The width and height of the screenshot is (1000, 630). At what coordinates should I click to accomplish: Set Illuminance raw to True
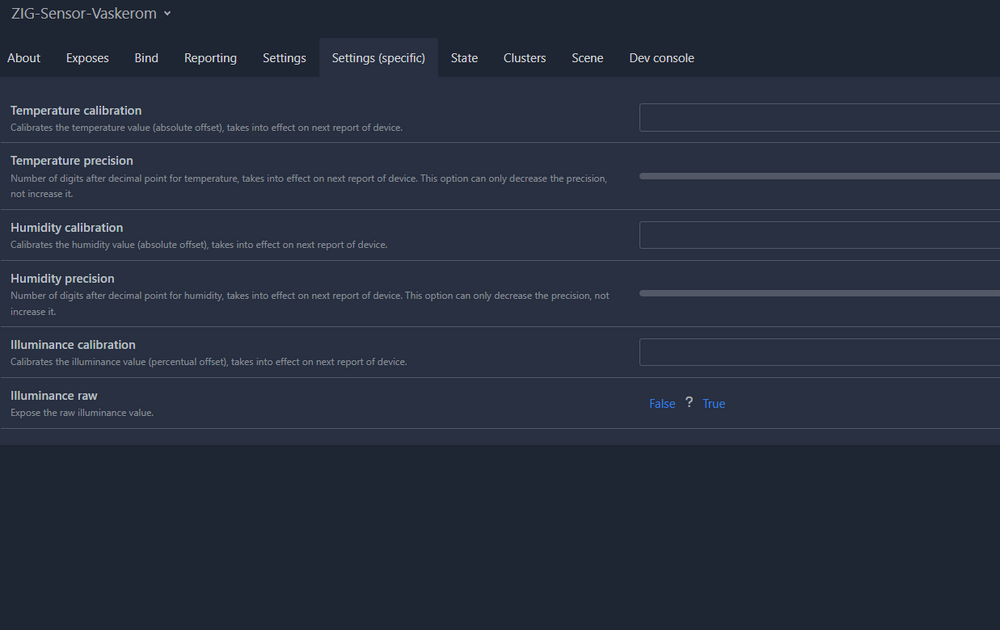click(x=714, y=403)
